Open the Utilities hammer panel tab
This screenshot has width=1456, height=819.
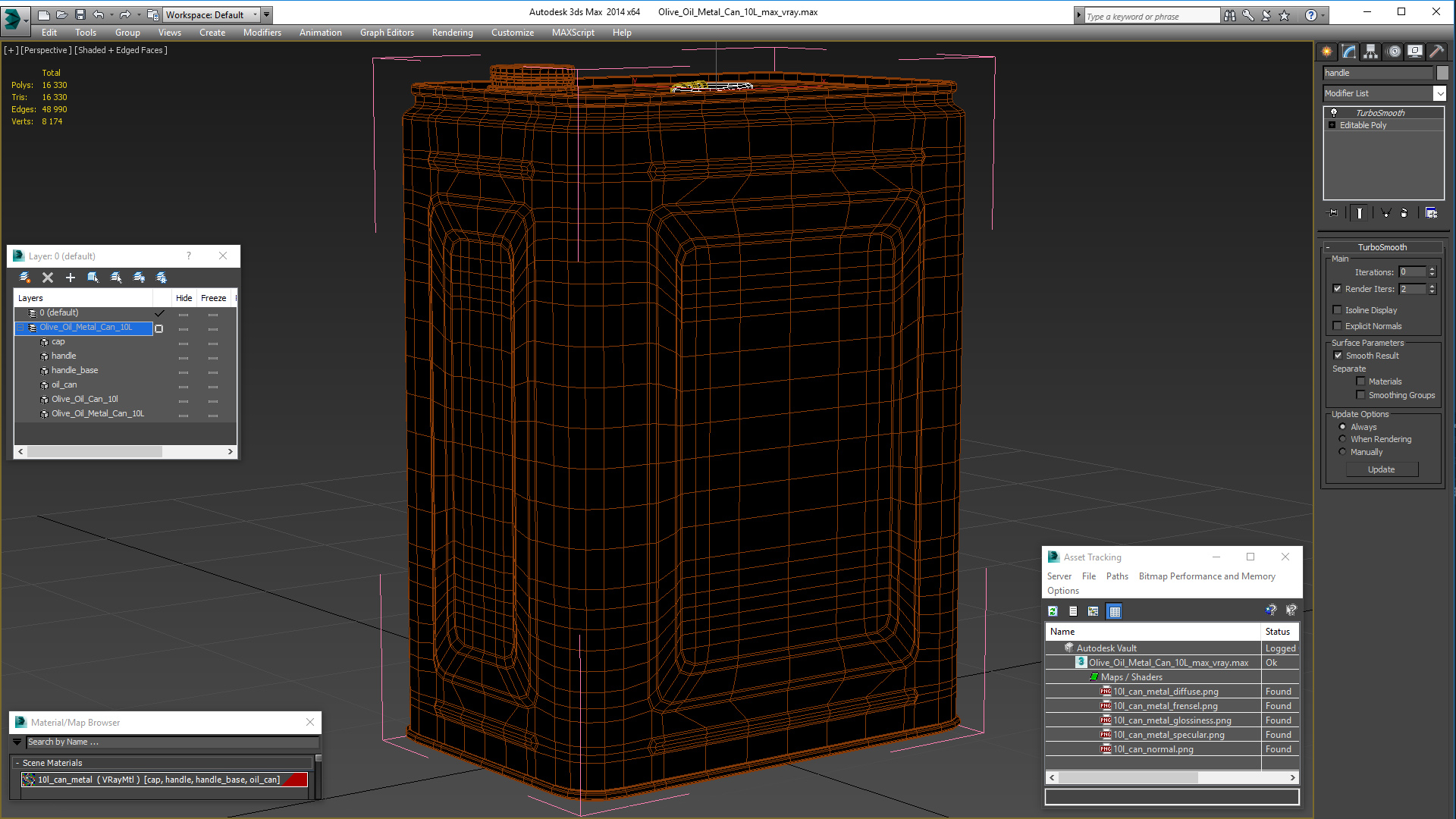pyautogui.click(x=1436, y=52)
